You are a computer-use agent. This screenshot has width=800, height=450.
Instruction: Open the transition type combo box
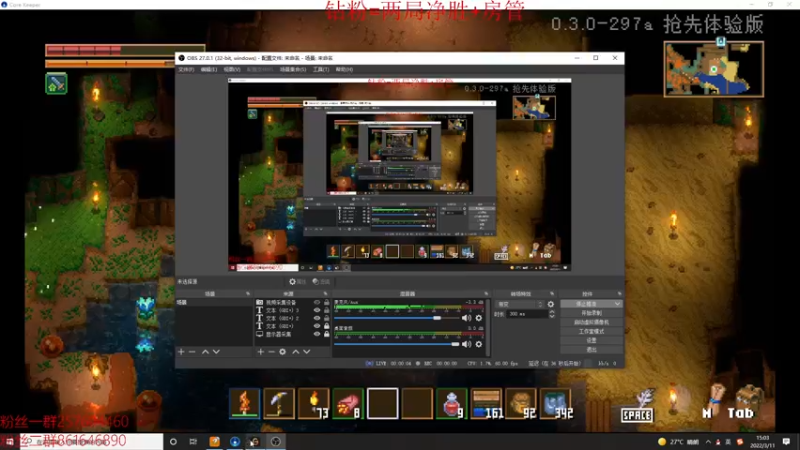519,304
